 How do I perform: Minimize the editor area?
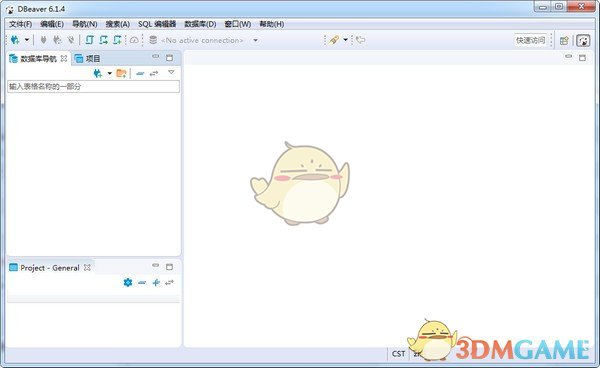(569, 57)
